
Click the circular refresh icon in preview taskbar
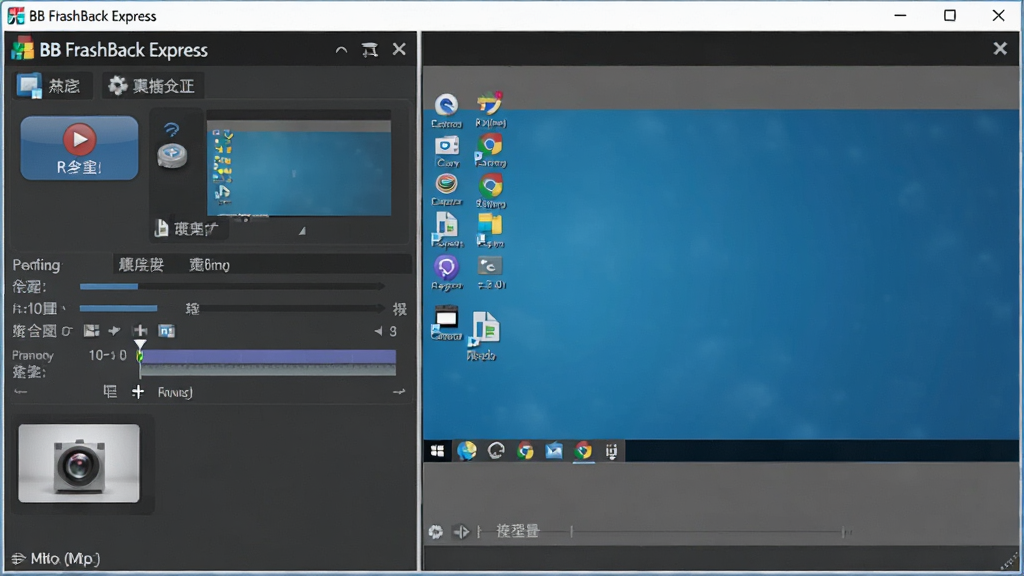[496, 451]
